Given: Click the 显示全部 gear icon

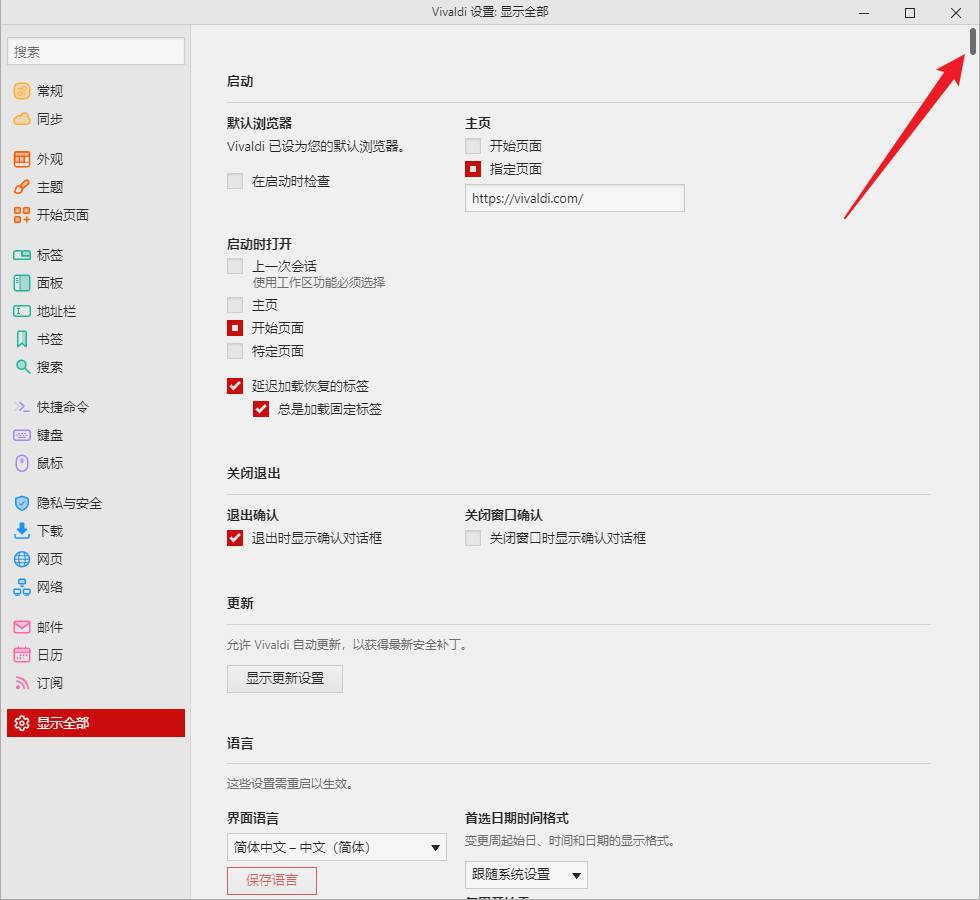Looking at the screenshot, I should [x=22, y=723].
